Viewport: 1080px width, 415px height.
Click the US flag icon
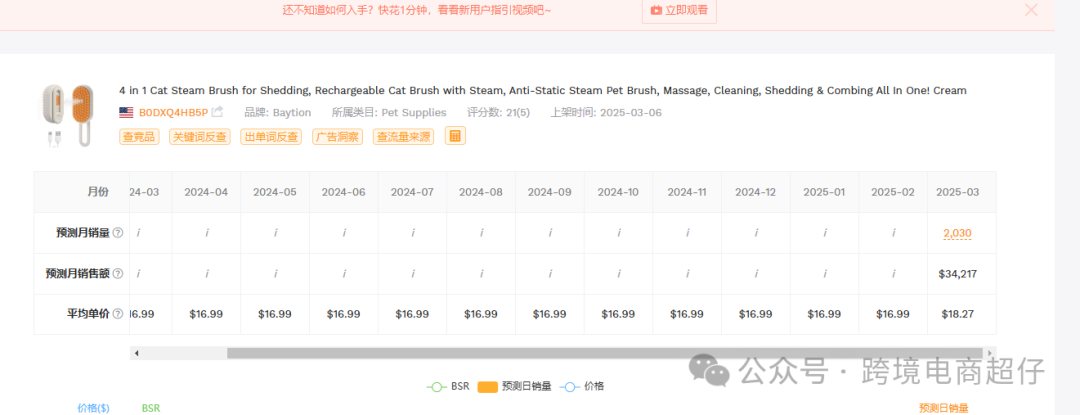pyautogui.click(x=126, y=113)
